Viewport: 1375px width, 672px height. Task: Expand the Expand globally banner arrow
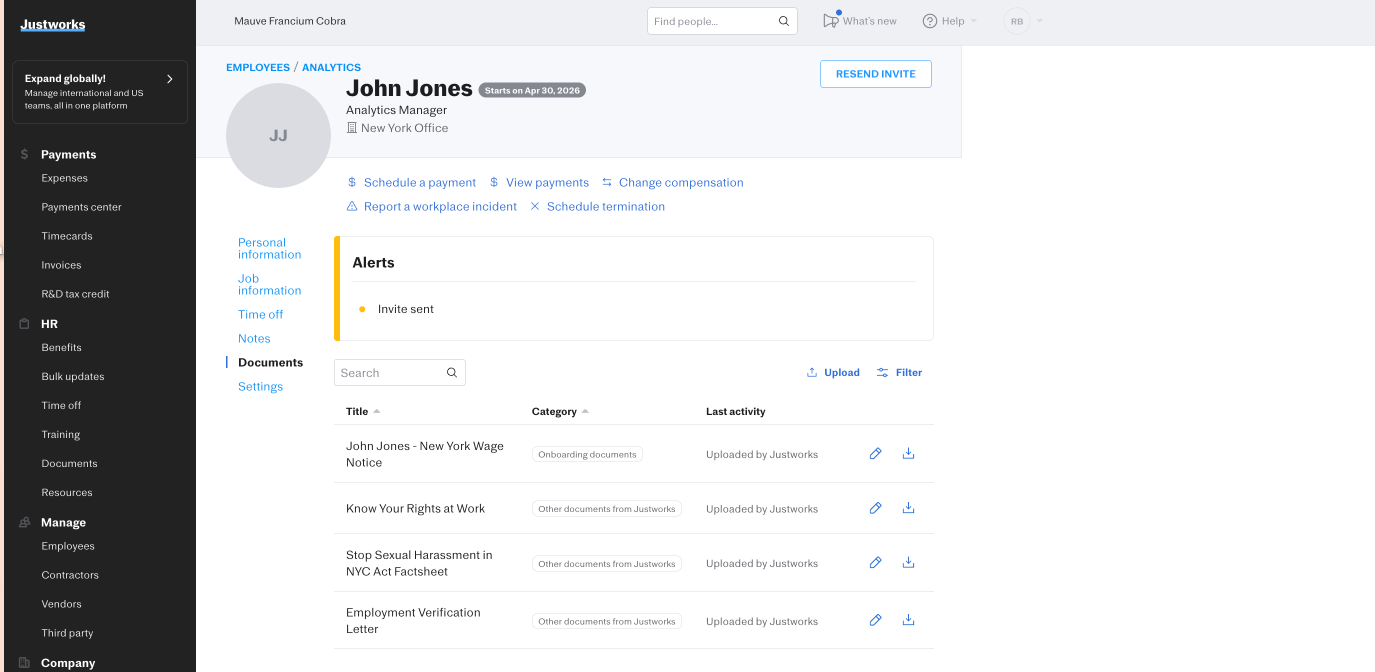coord(169,79)
